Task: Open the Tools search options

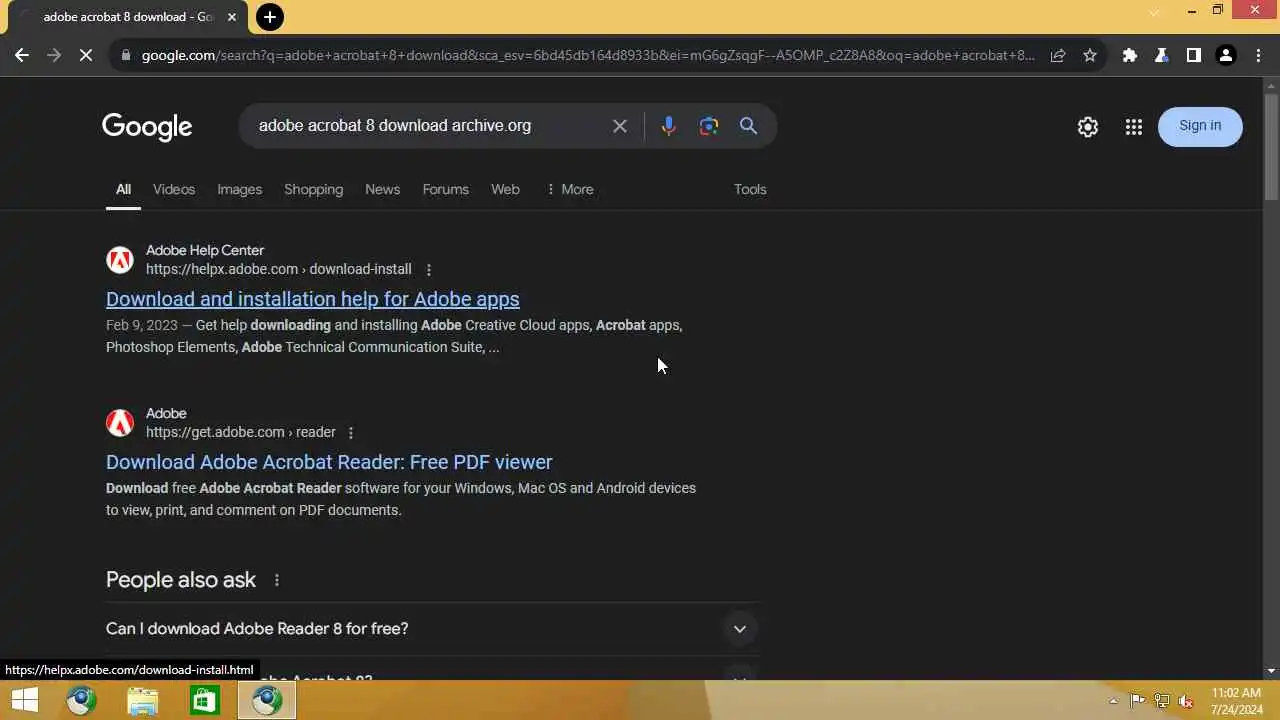Action: point(750,189)
